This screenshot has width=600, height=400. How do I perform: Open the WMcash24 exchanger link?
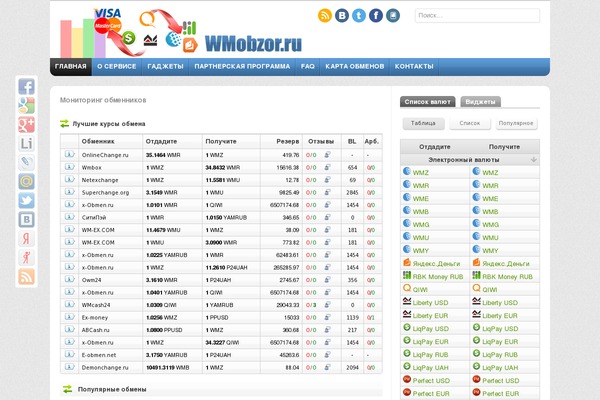point(96,305)
